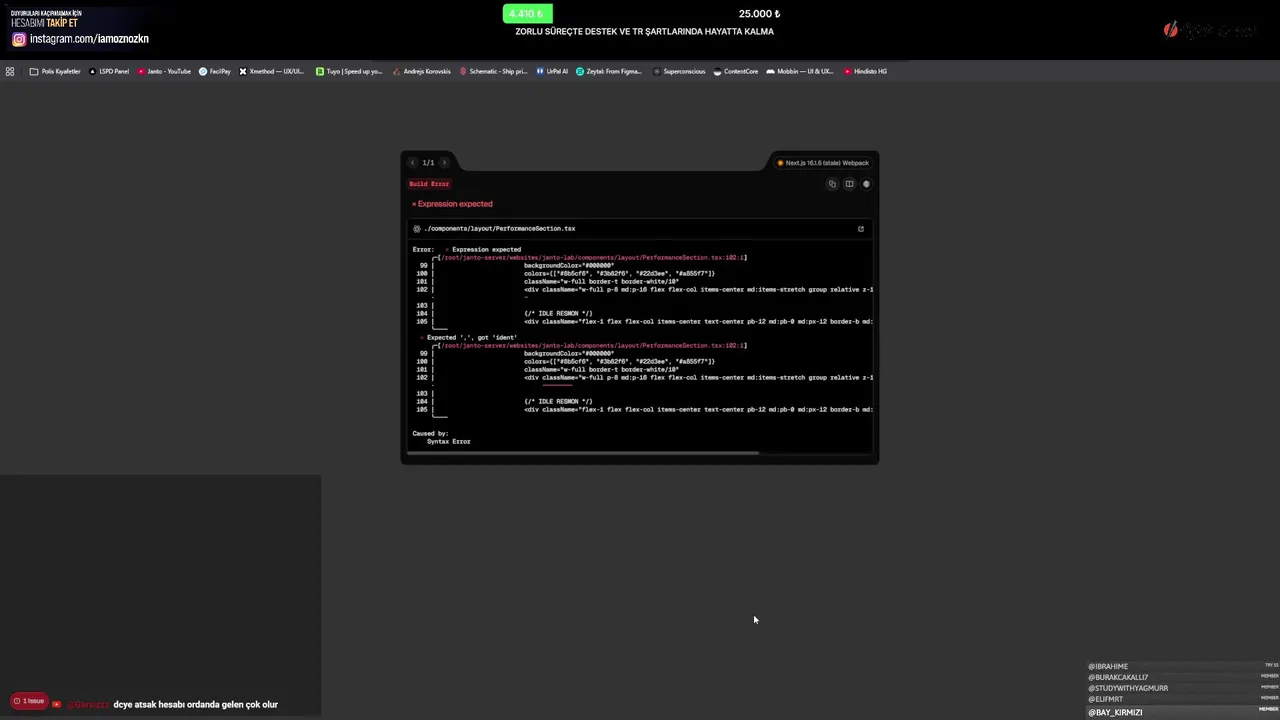The height and width of the screenshot is (720, 1280).
Task: Click Next.js 16.1.6 (stale) Webpack badge
Action: [x=823, y=163]
